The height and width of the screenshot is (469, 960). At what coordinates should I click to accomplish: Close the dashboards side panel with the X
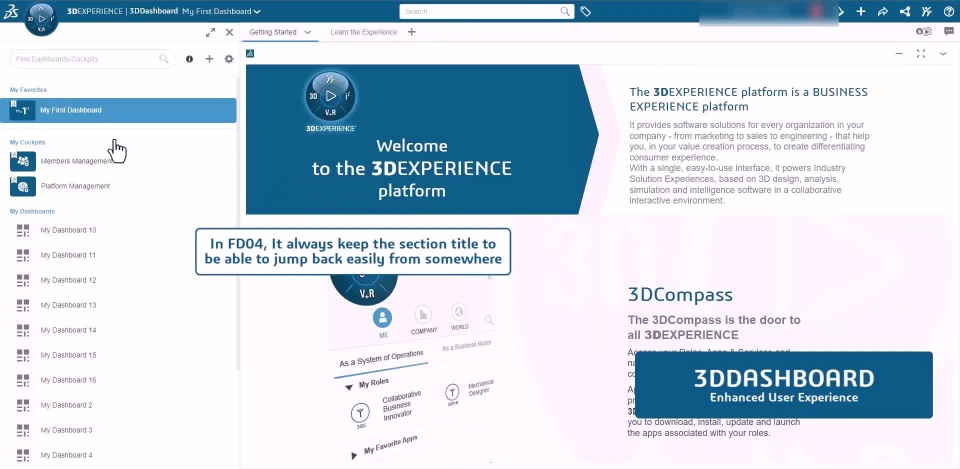point(230,32)
